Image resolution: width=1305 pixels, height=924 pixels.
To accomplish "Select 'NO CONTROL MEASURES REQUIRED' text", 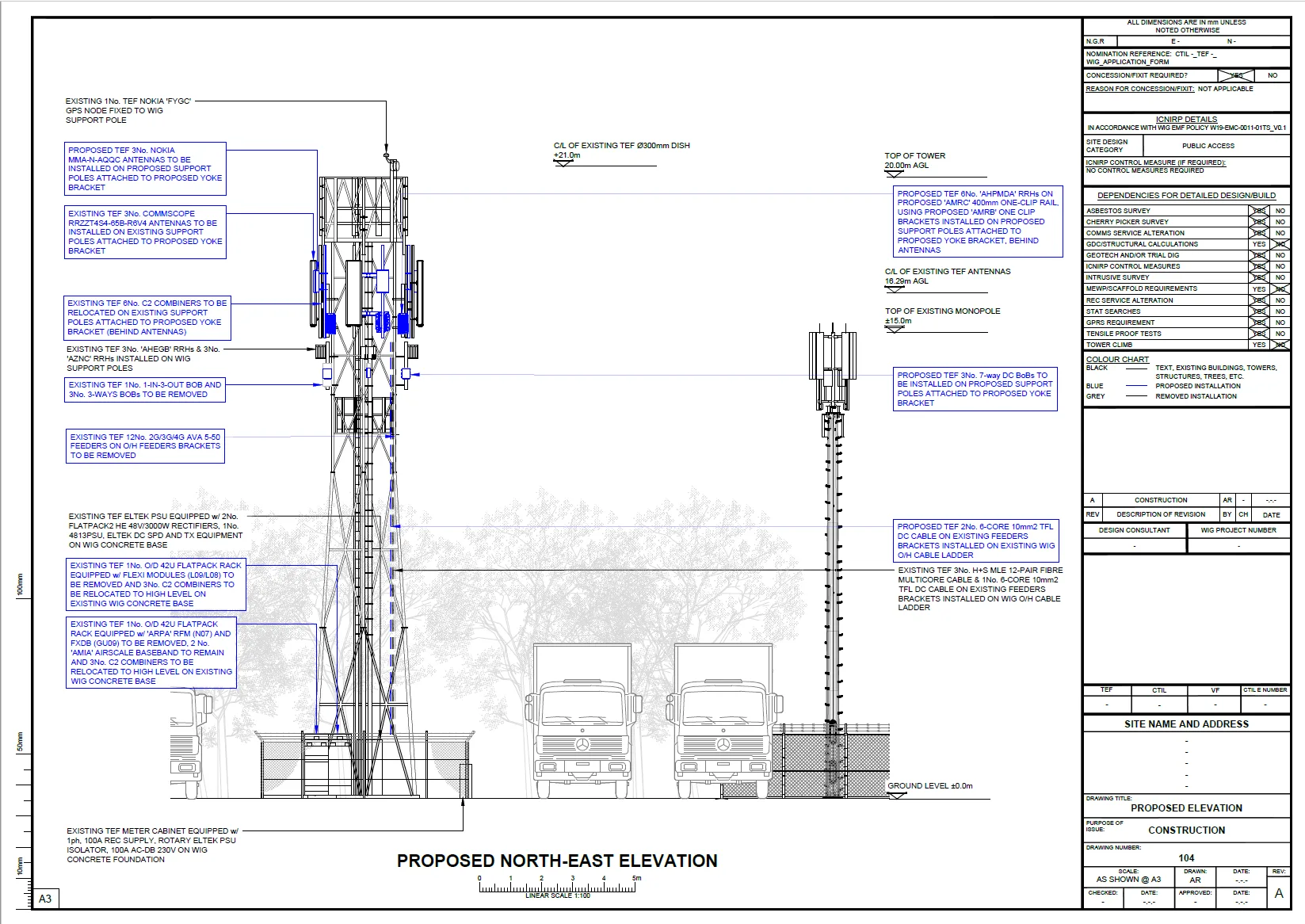I will click(x=1145, y=170).
